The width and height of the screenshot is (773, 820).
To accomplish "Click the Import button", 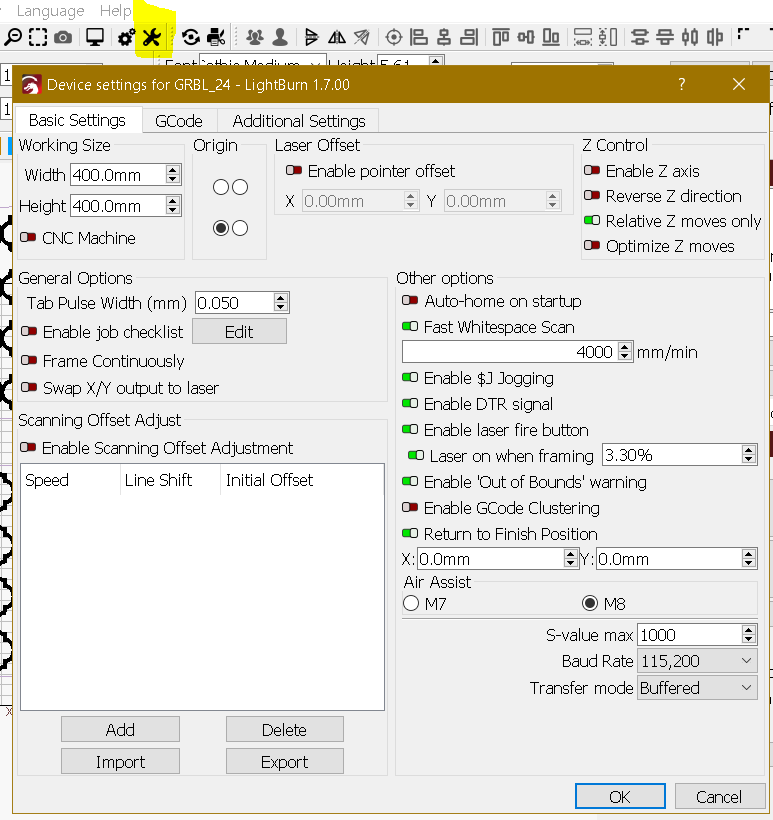I will pos(120,762).
